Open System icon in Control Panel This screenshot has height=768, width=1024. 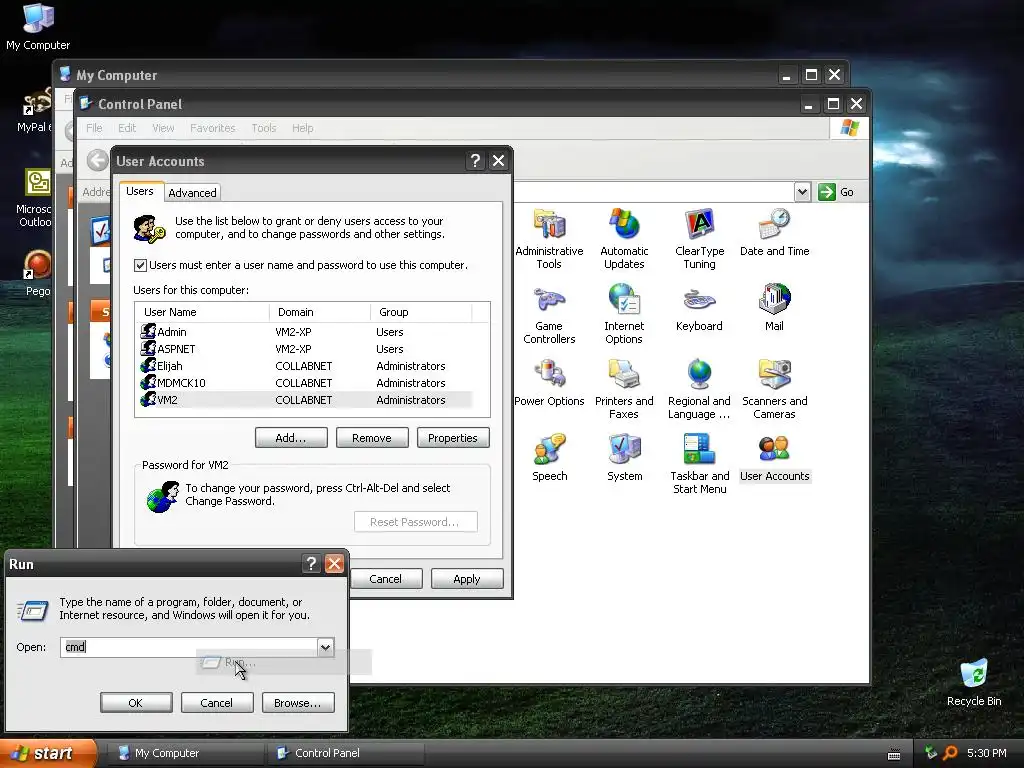624,457
